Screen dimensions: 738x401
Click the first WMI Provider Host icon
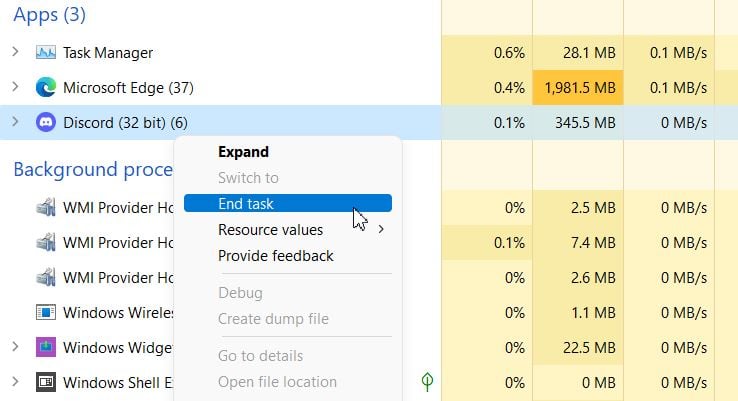click(46, 207)
